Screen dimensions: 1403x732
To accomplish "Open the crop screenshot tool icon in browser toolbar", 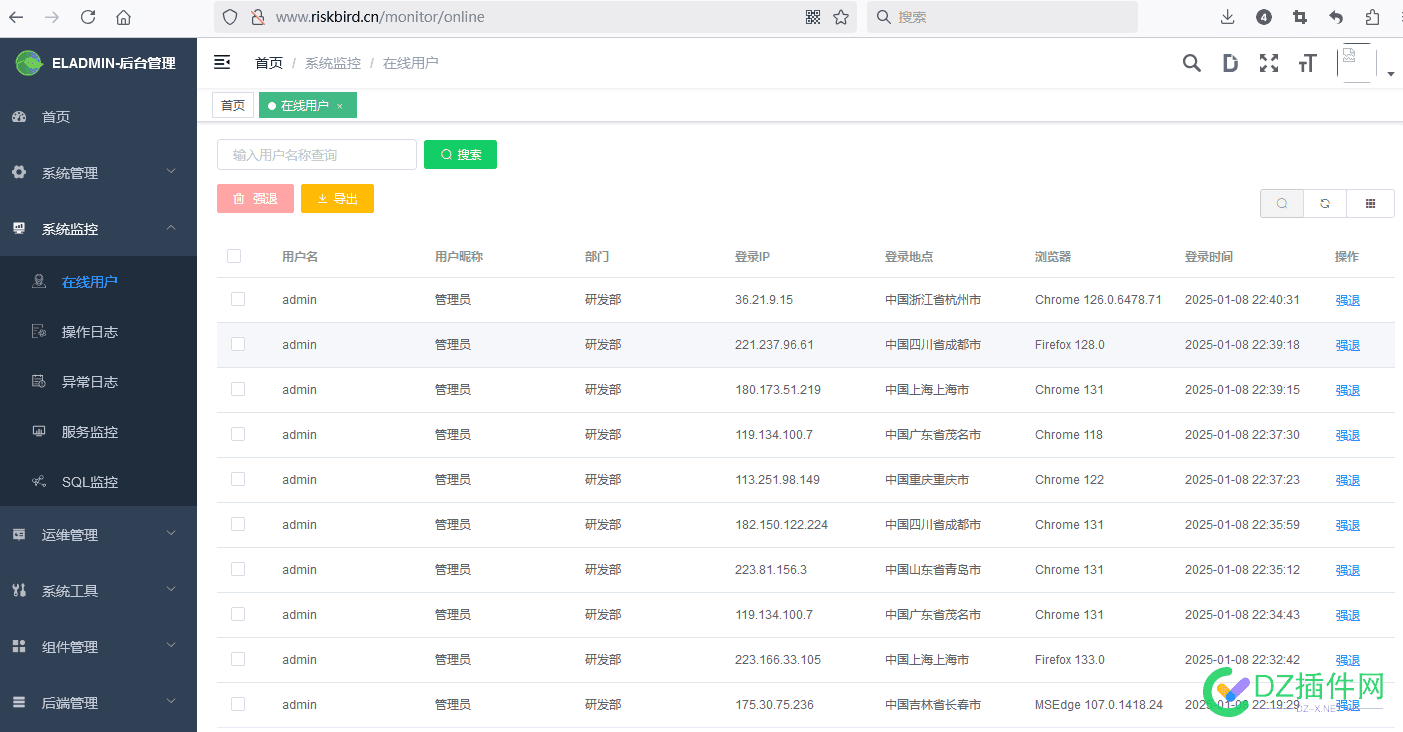I will (1300, 17).
